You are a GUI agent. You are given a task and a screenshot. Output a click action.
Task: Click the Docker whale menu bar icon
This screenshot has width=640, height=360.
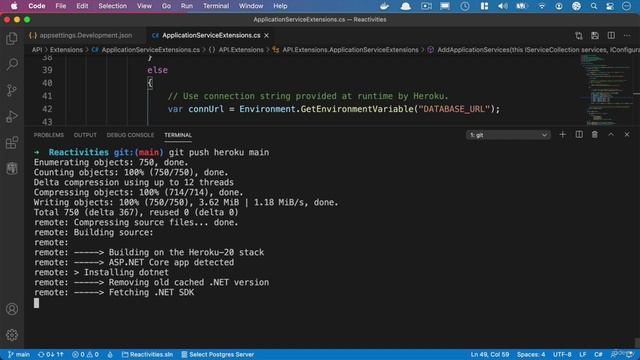tap(384, 6)
